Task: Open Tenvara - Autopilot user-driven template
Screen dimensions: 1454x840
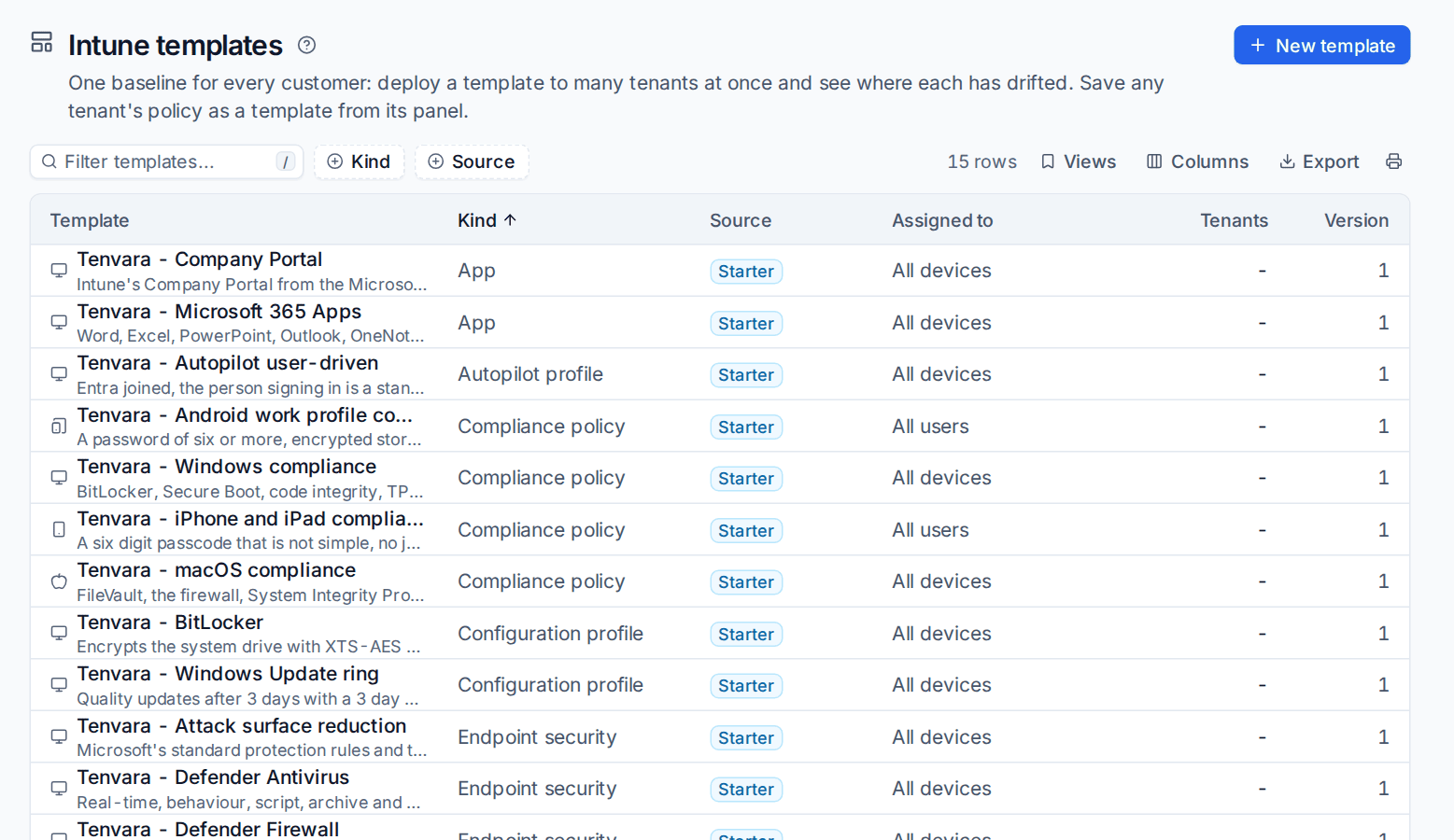Action: [x=228, y=363]
